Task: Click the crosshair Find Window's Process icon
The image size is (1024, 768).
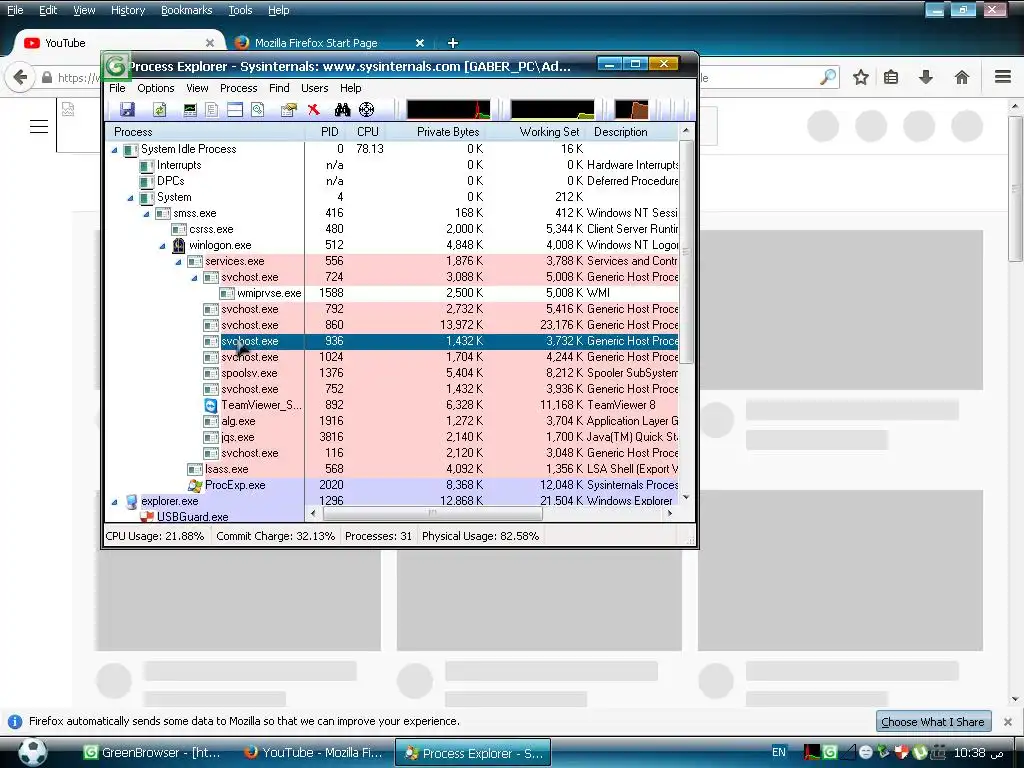Action: (366, 110)
